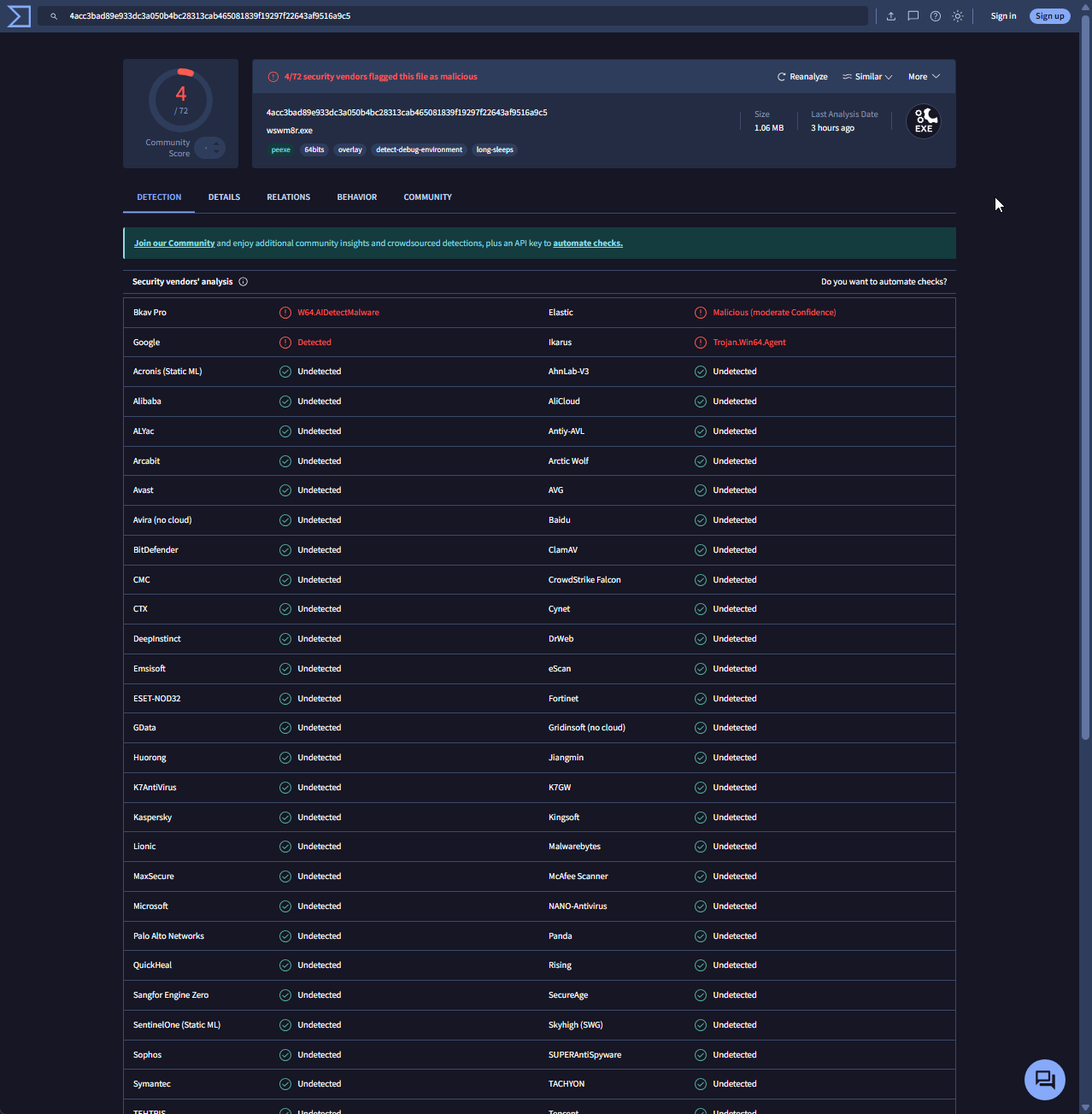Expand the Similar dropdown
The height and width of the screenshot is (1114, 1092).
pos(867,77)
